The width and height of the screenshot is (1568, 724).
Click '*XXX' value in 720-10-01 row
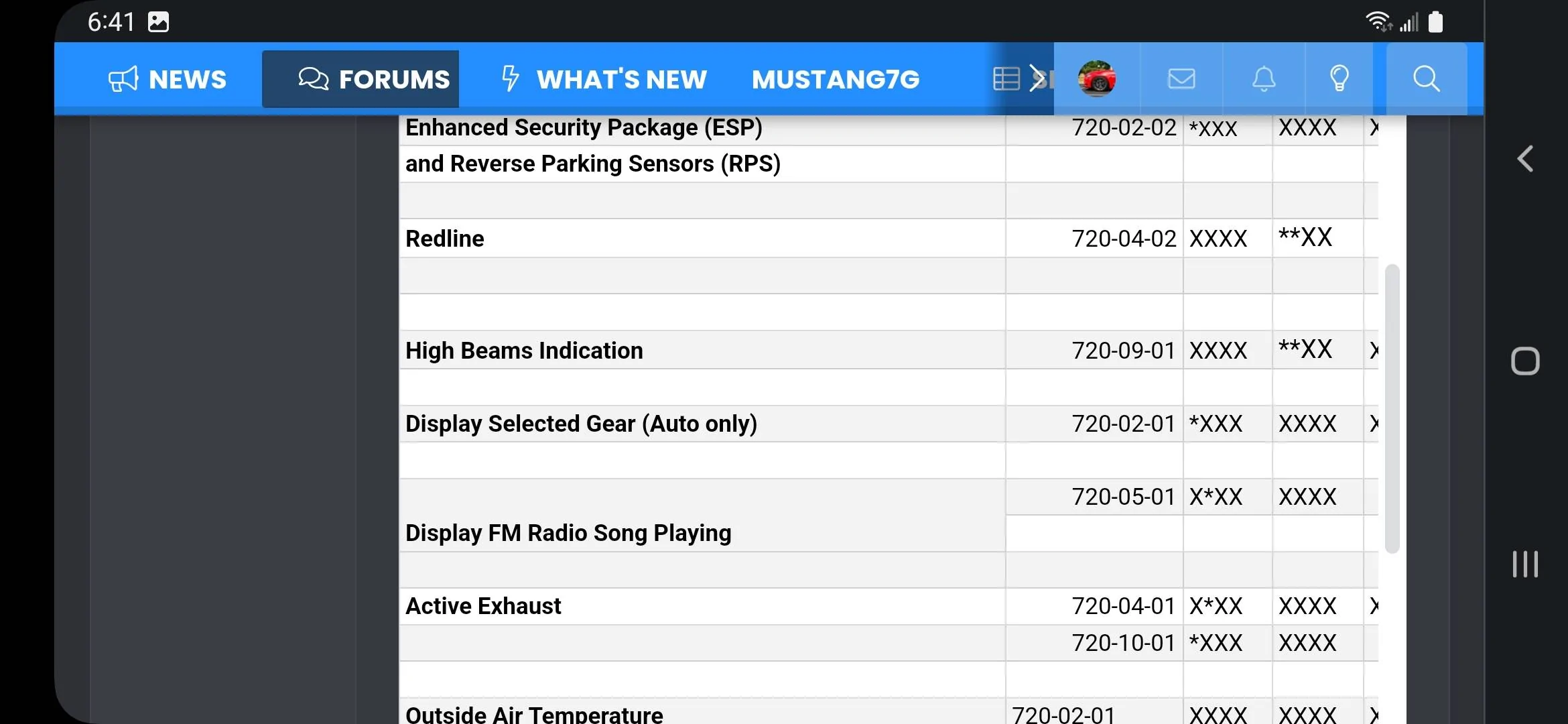(1216, 643)
